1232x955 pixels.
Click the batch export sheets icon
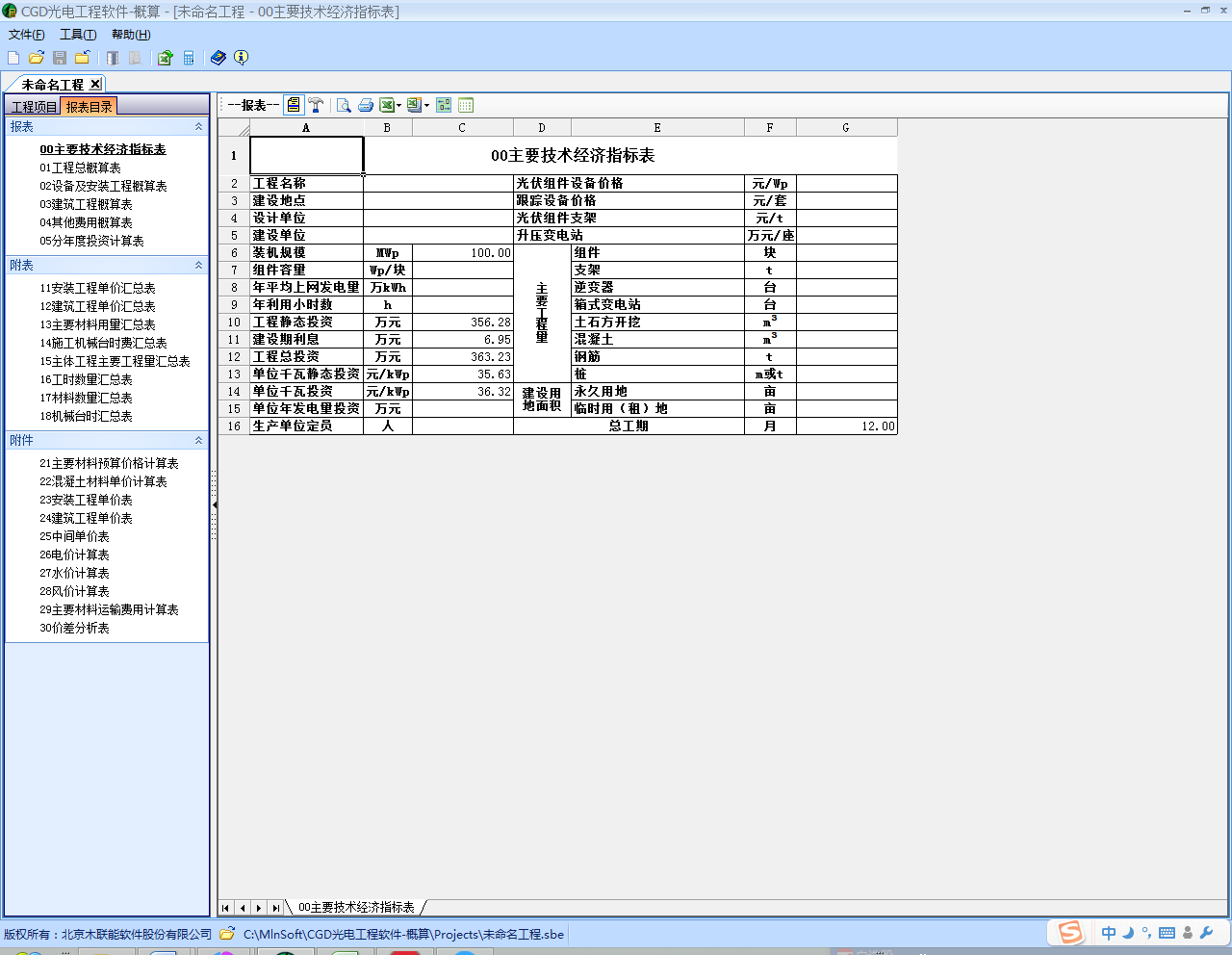(x=414, y=105)
